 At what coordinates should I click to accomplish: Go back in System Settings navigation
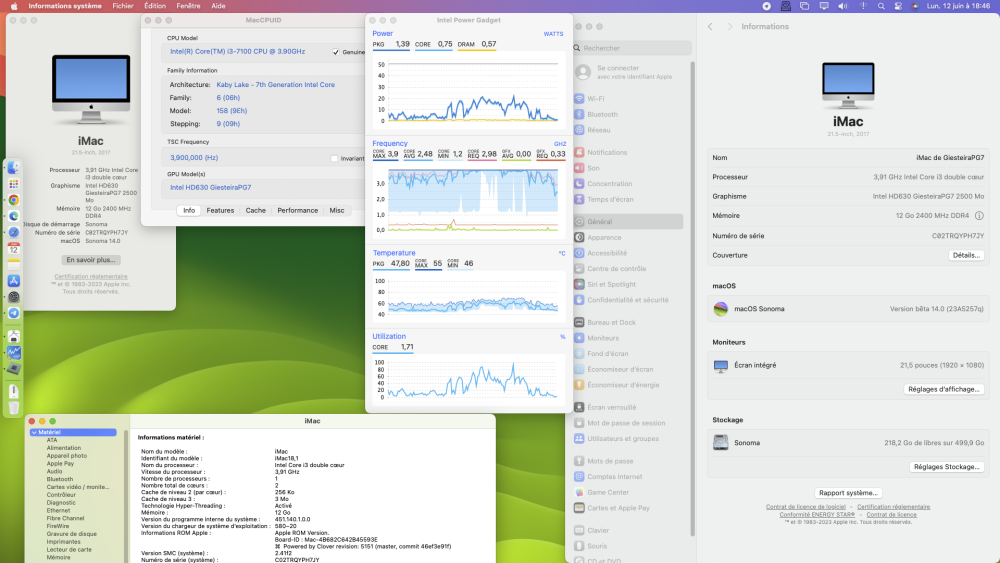coord(710,26)
